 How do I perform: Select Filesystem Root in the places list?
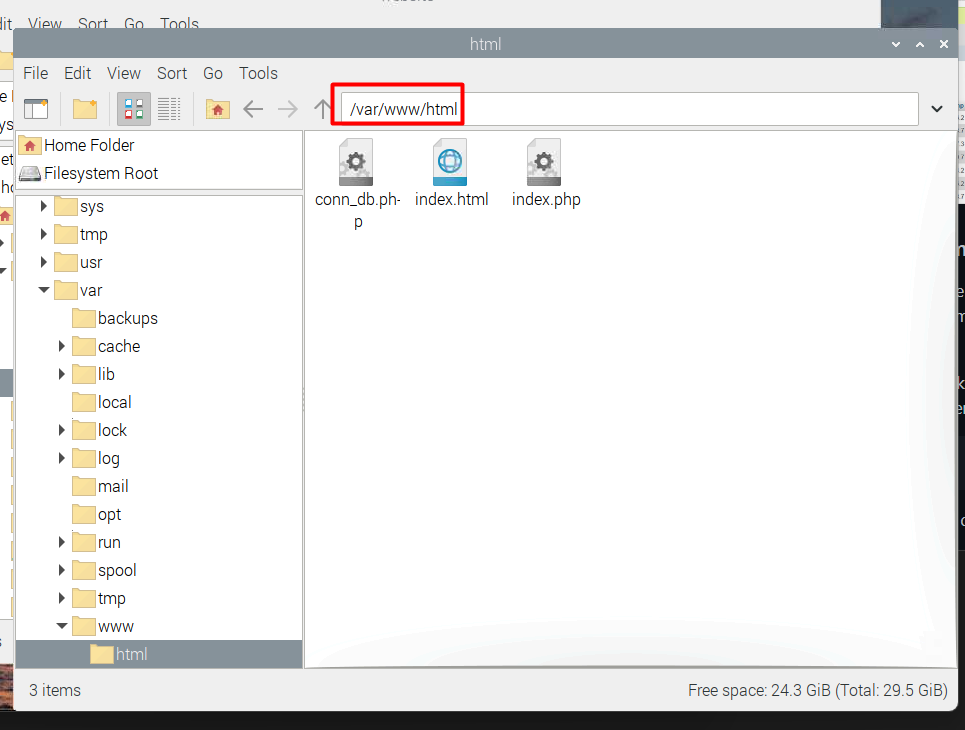[159, 174]
